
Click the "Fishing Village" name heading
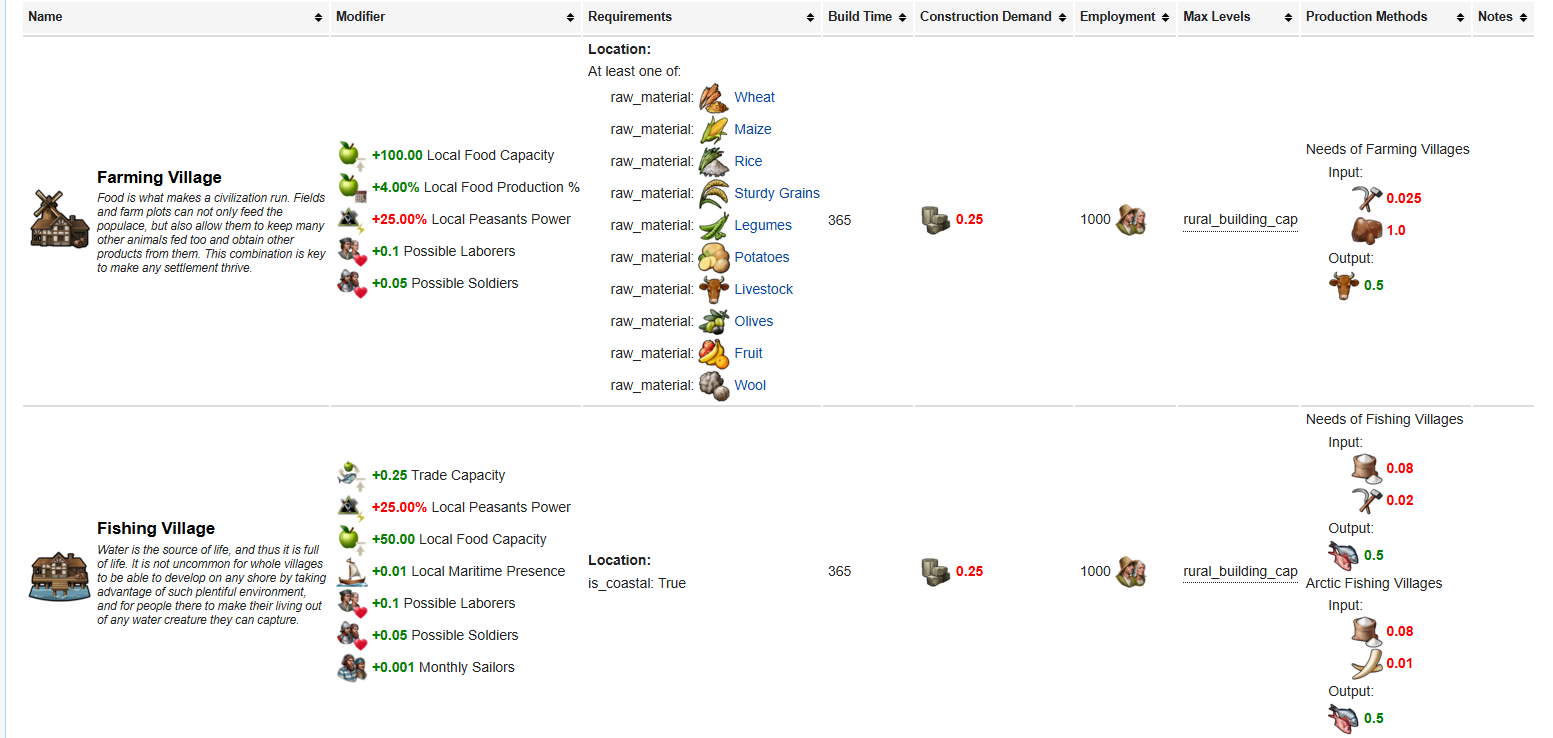(156, 528)
